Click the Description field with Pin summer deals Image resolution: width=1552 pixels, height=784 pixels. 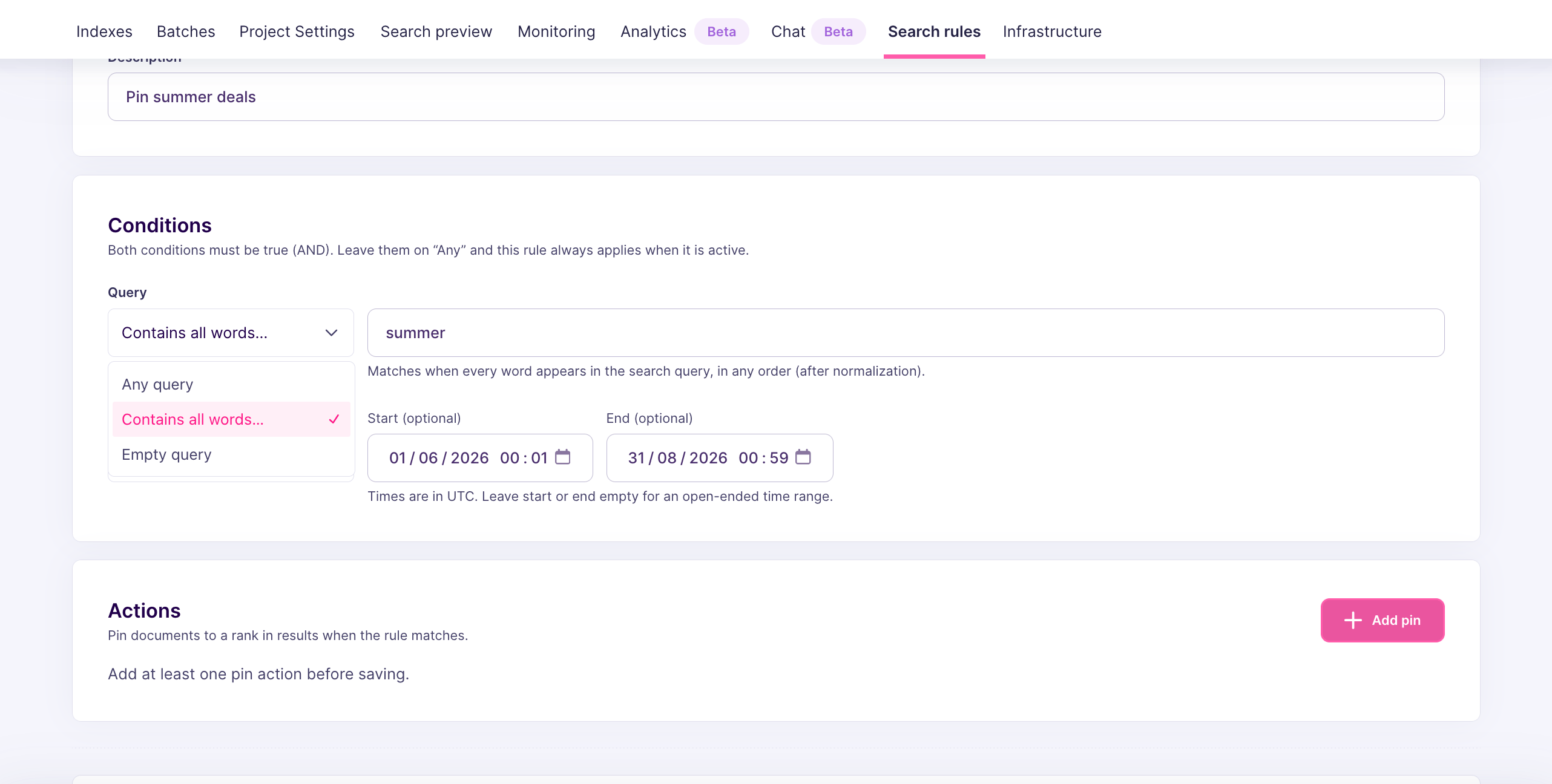click(776, 97)
